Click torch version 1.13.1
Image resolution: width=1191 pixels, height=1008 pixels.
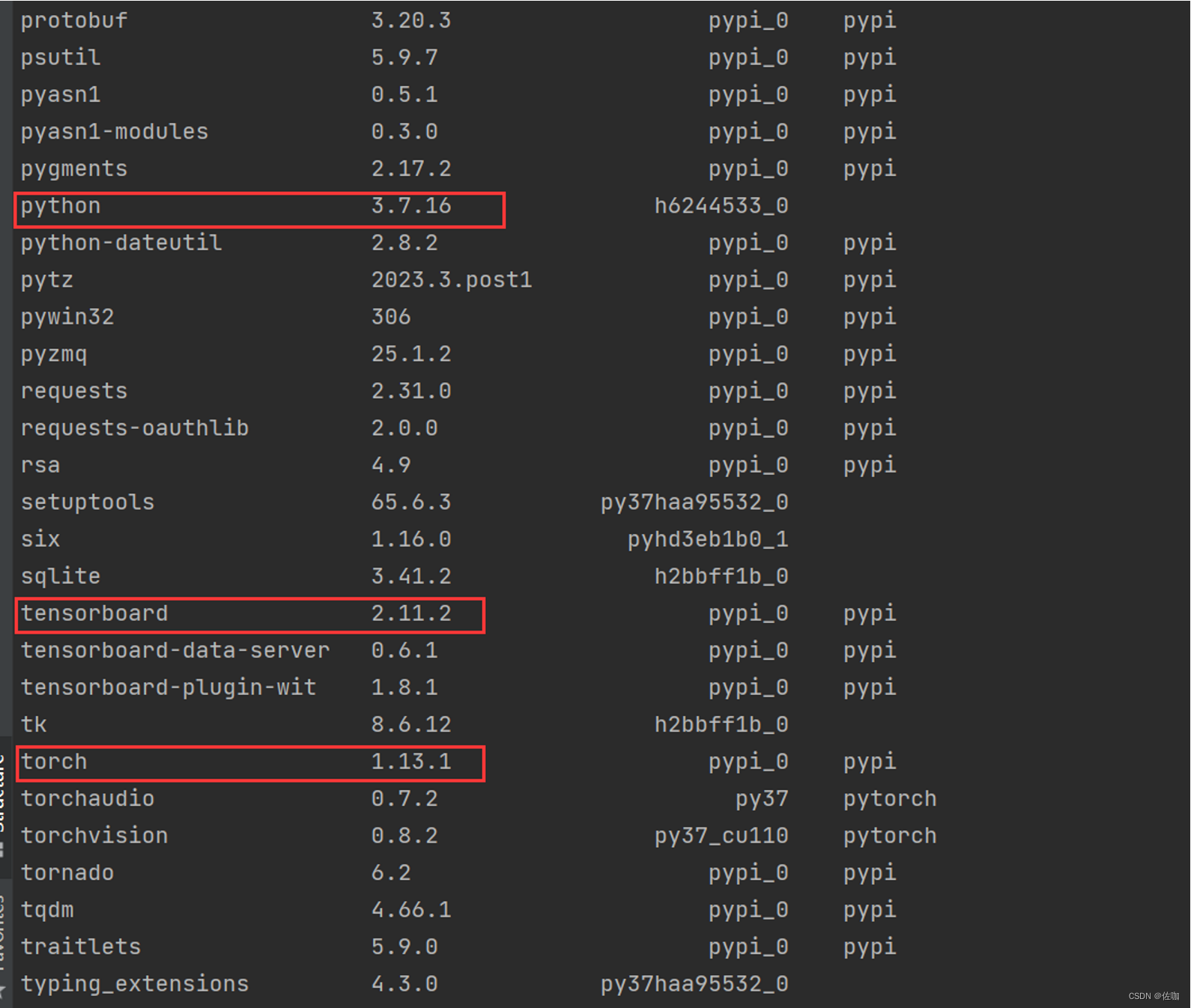411,762
